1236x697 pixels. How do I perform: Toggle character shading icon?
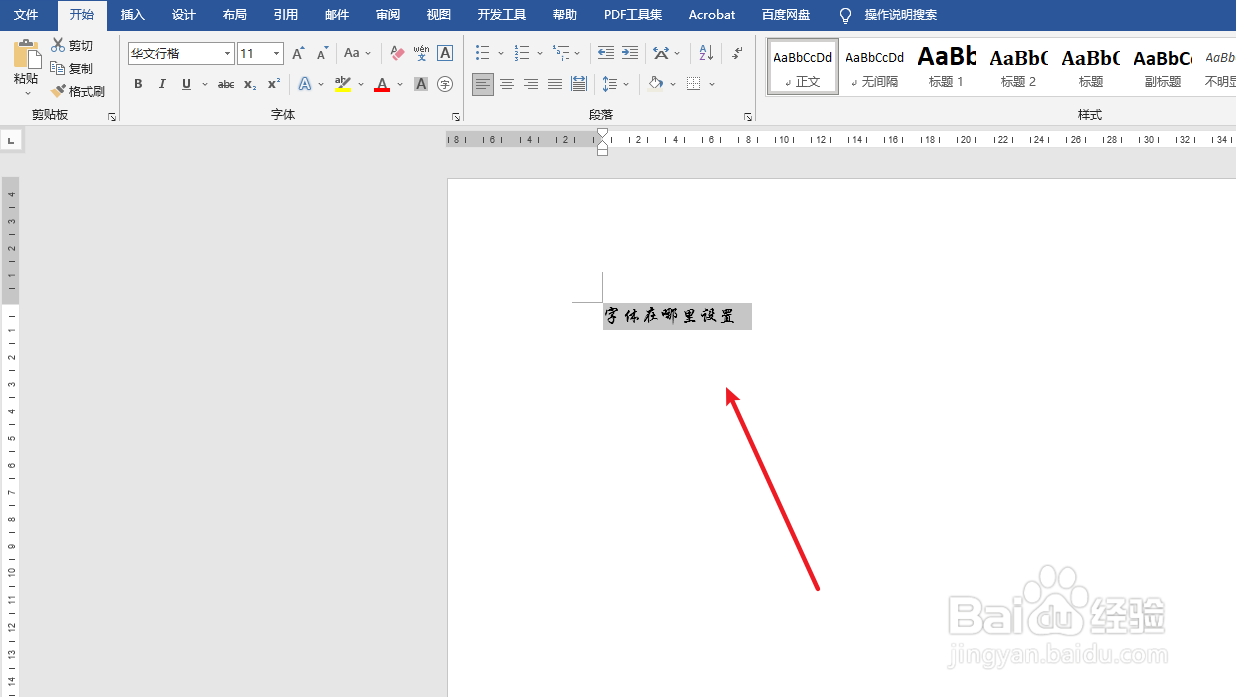pyautogui.click(x=421, y=84)
